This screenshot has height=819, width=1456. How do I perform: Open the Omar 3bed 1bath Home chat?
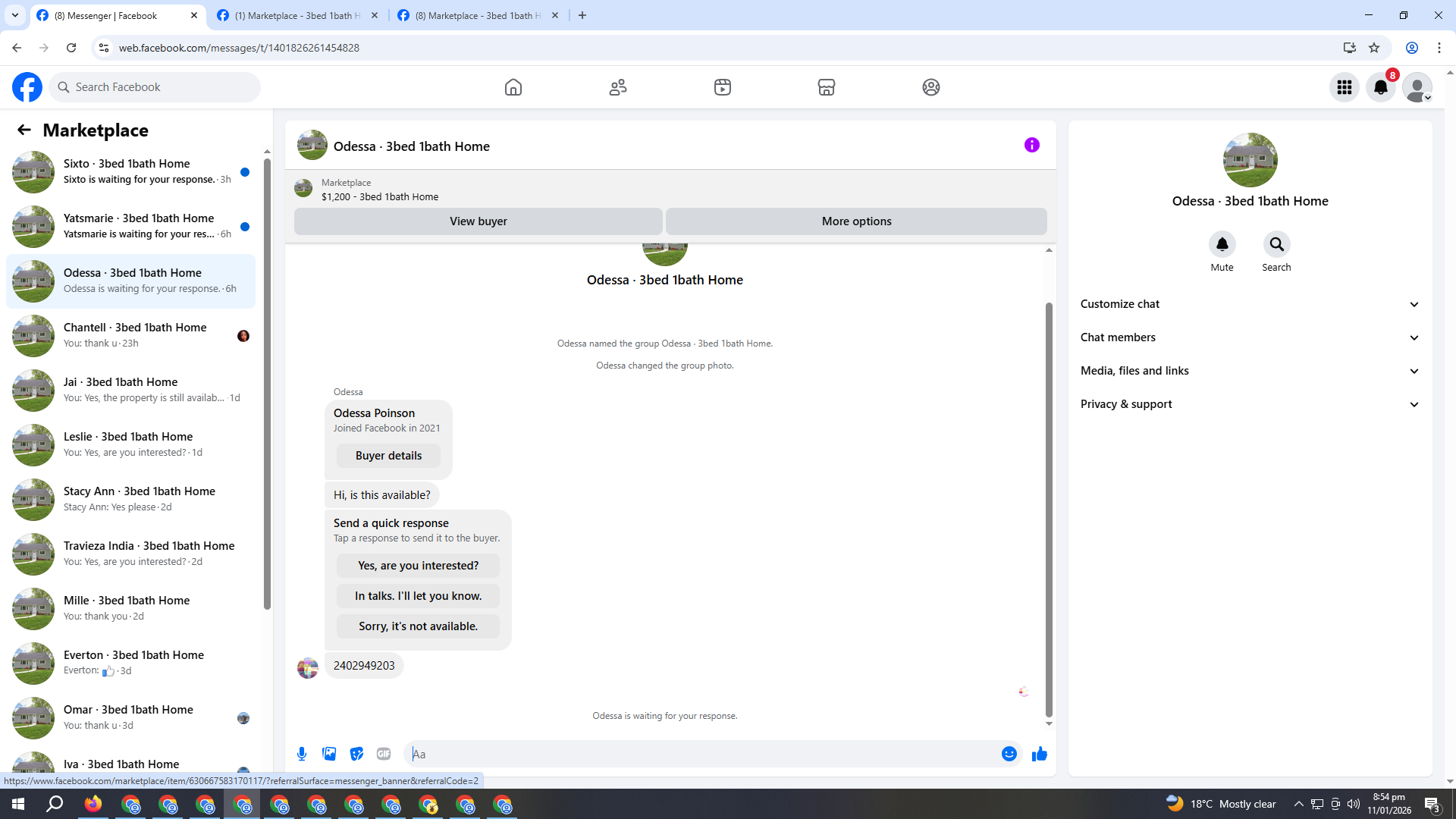point(130,718)
